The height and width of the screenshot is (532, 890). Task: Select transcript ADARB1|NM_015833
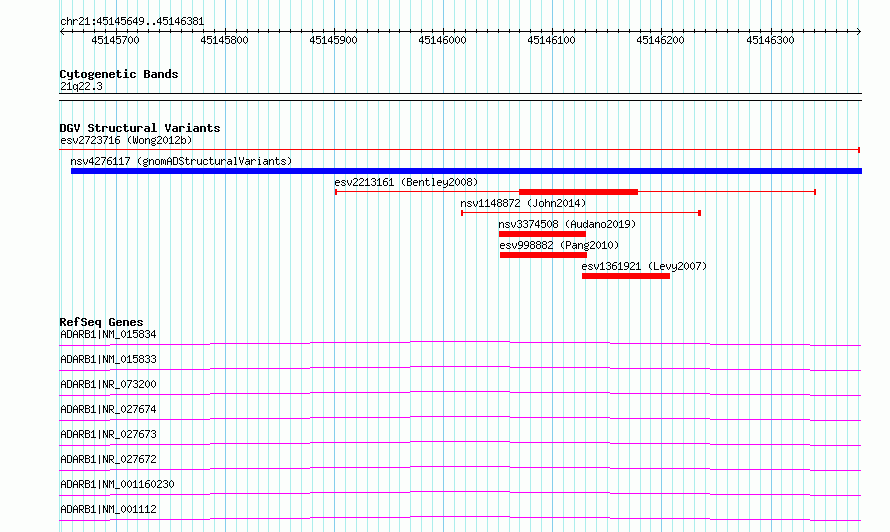pyautogui.click(x=108, y=359)
